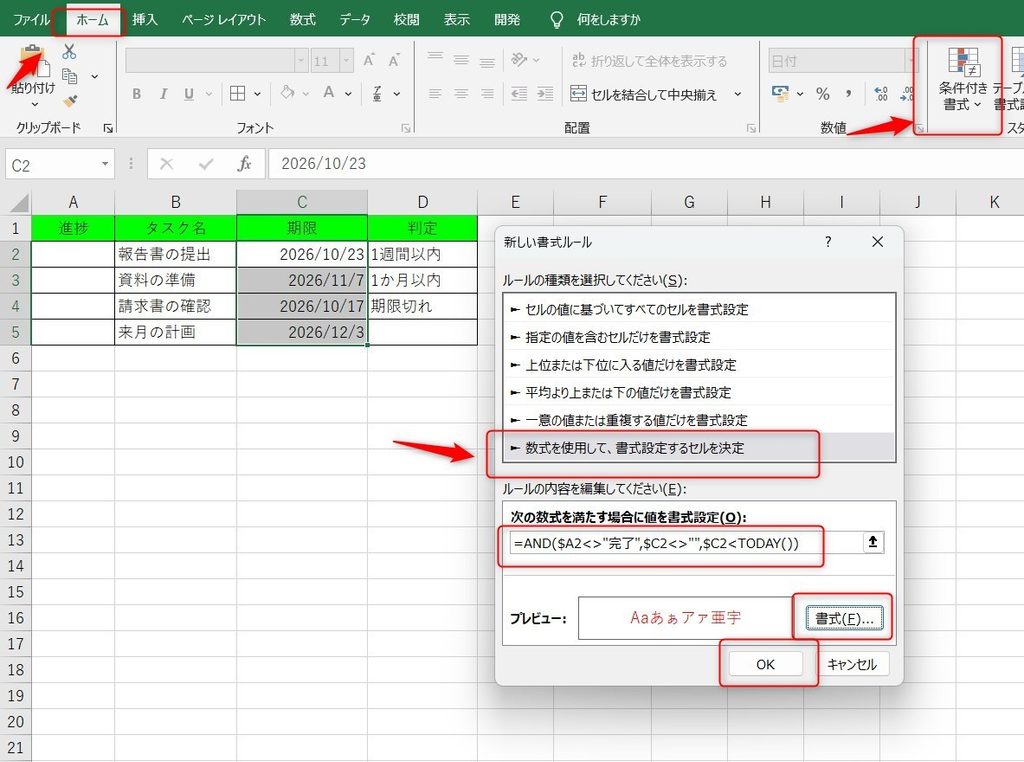Viewport: 1024px width, 762px height.
Task: Click Merge and Center button
Action: pos(643,94)
